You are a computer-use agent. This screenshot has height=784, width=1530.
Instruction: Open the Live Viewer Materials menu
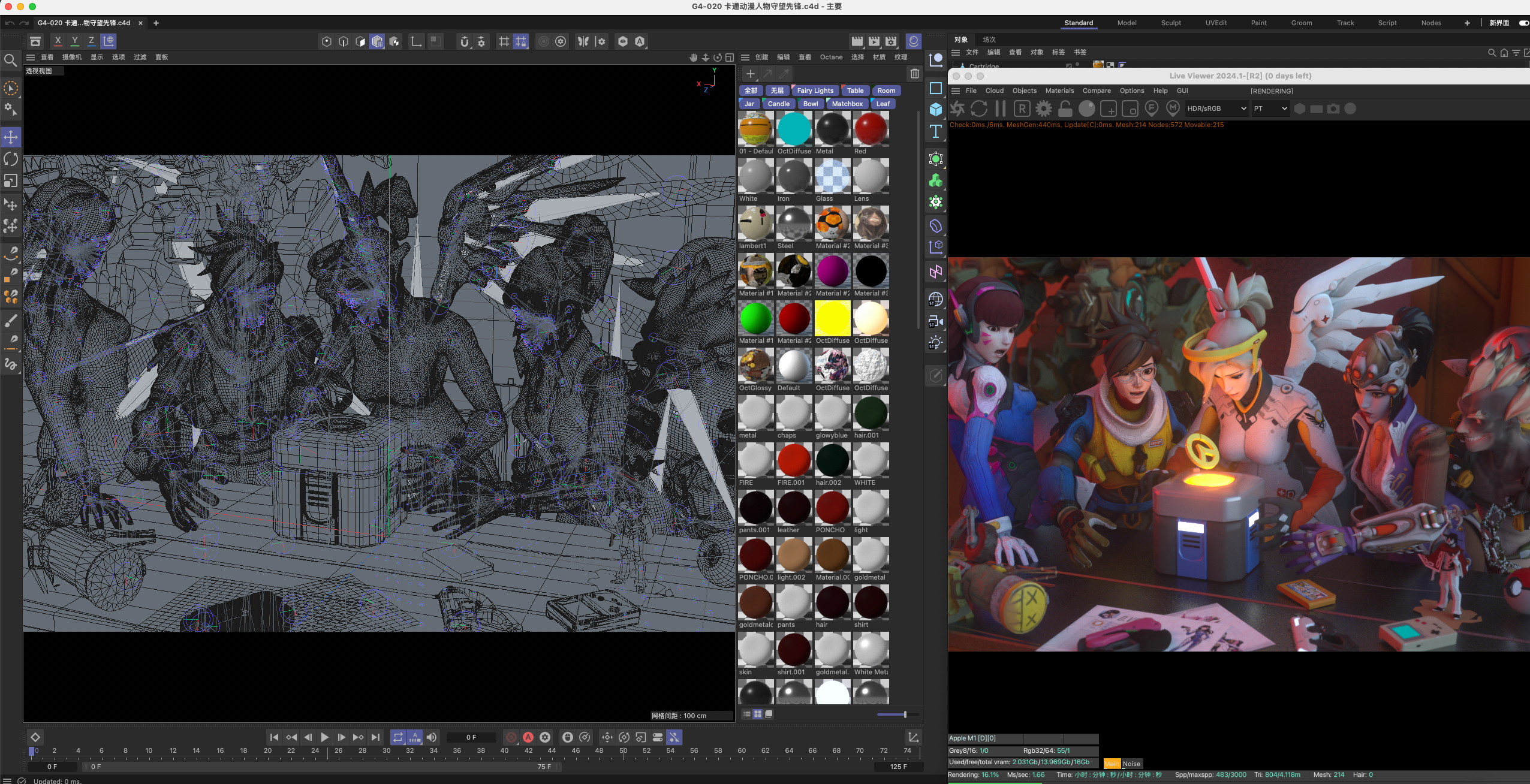coord(1059,91)
